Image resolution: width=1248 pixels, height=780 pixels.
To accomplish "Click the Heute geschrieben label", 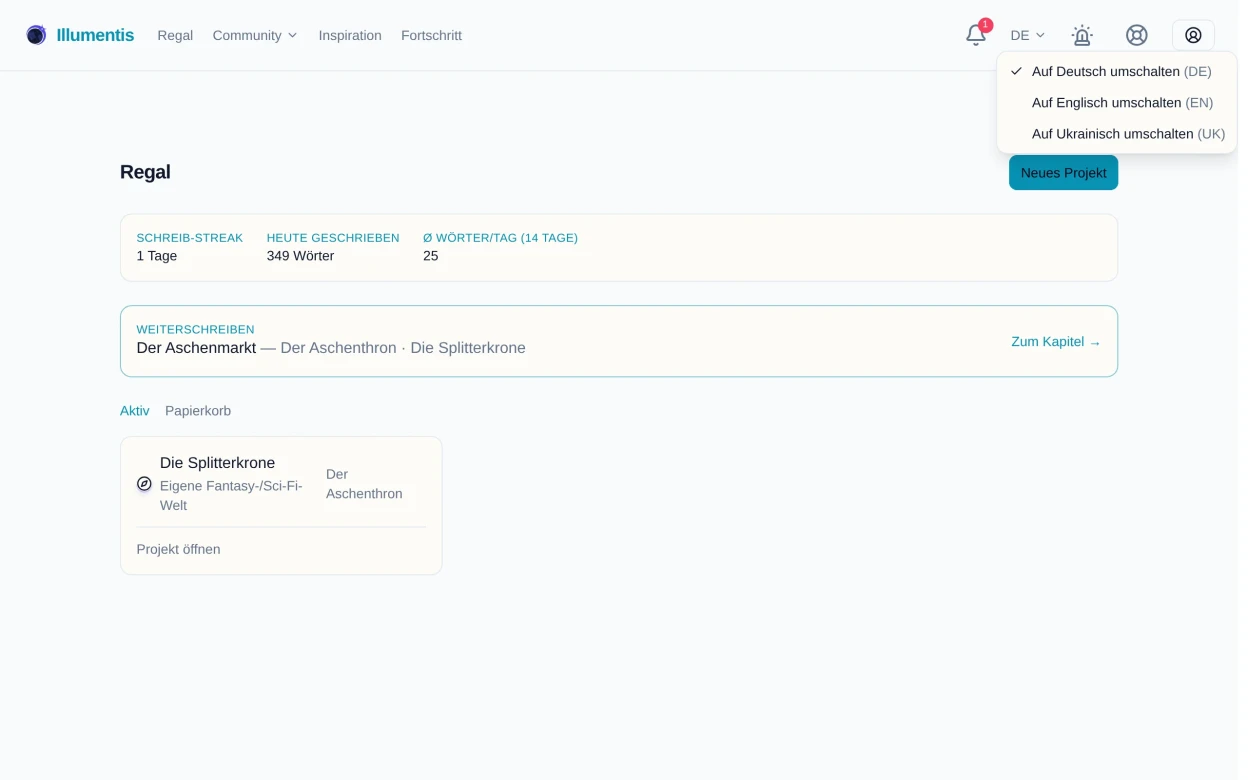I will click(333, 238).
